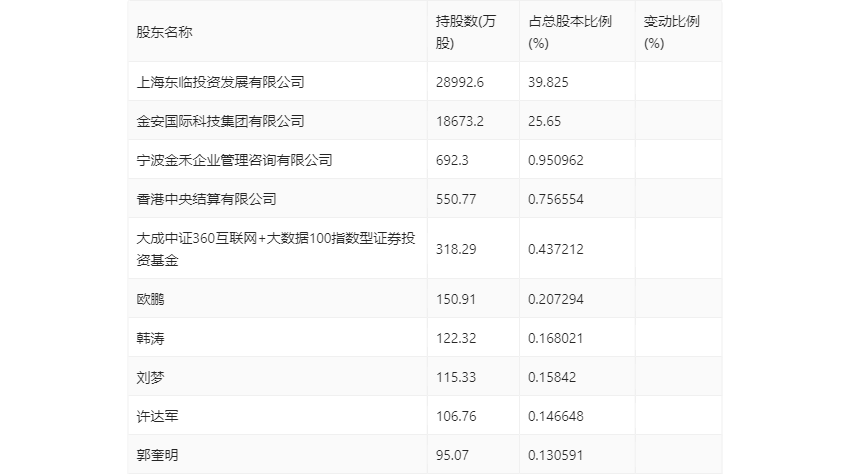
Task: Click percentage value 0.756554
Action: pos(556,199)
